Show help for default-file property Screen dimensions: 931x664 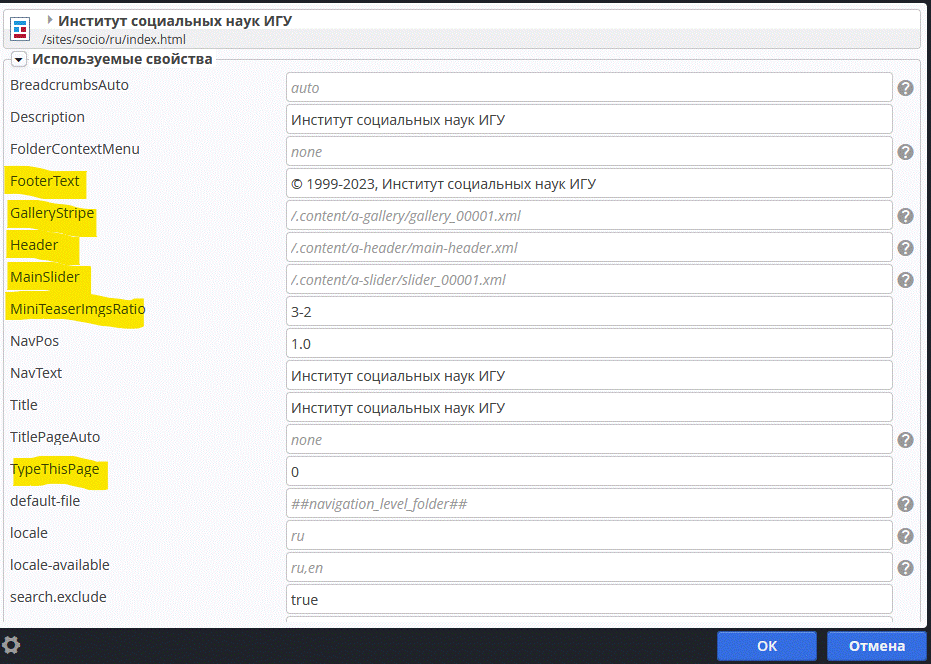pyautogui.click(x=905, y=504)
